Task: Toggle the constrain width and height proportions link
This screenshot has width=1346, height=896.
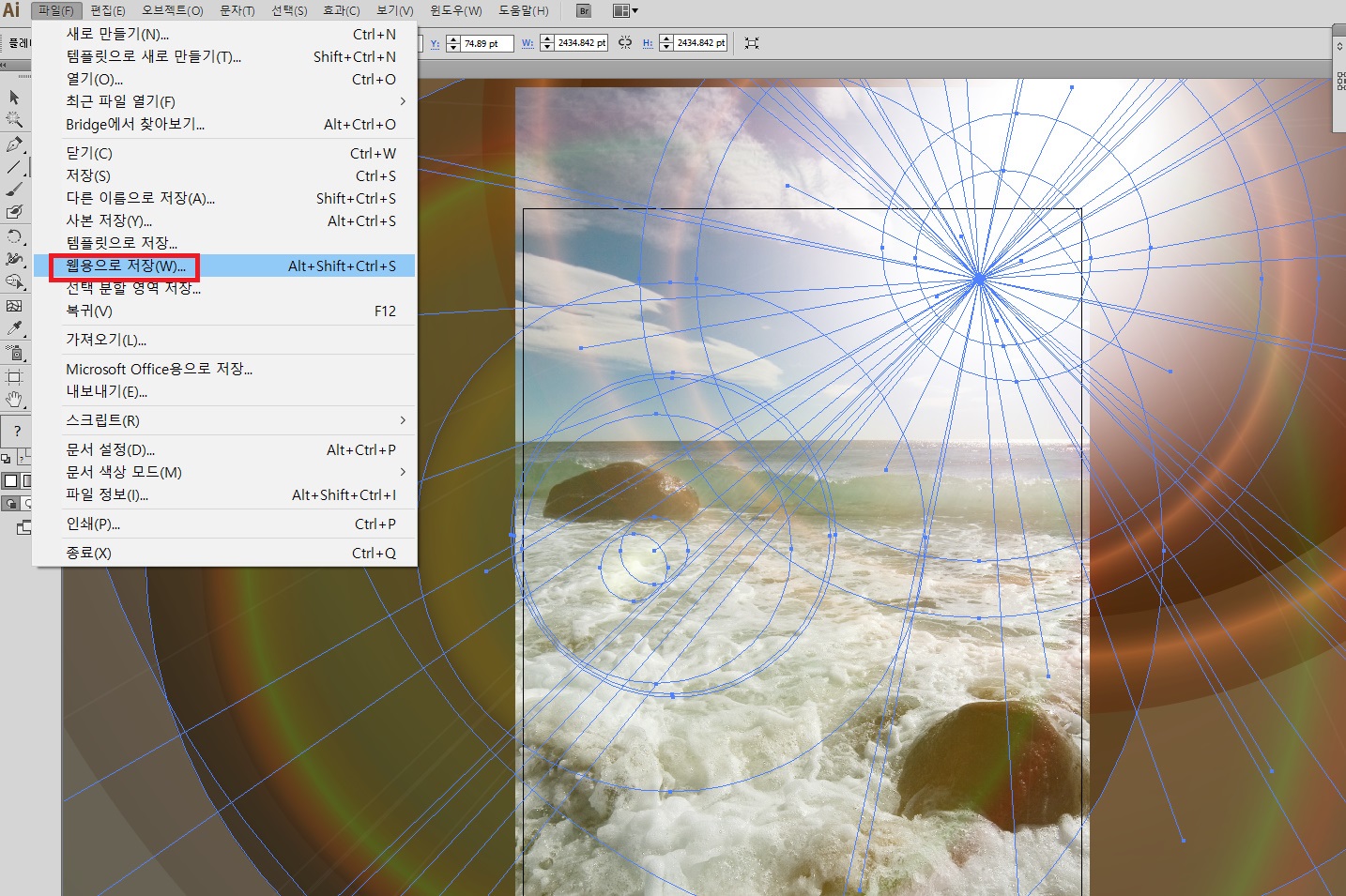Action: (625, 43)
